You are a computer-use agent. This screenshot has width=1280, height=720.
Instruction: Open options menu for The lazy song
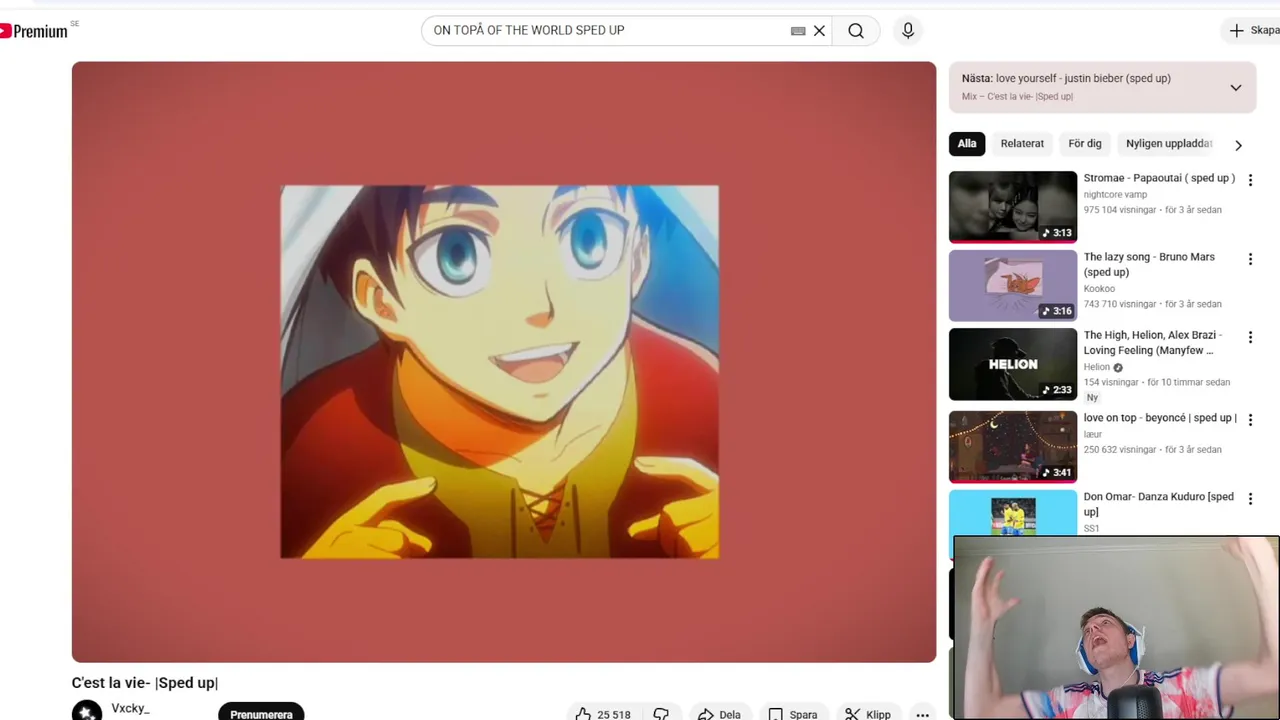click(1250, 259)
